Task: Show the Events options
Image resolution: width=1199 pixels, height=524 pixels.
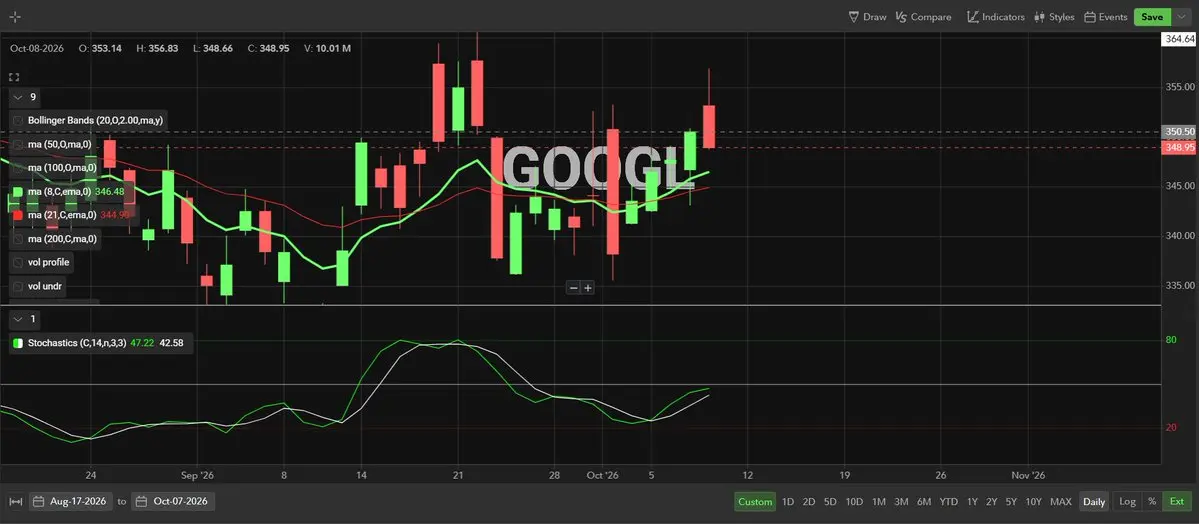Action: click(x=1106, y=17)
